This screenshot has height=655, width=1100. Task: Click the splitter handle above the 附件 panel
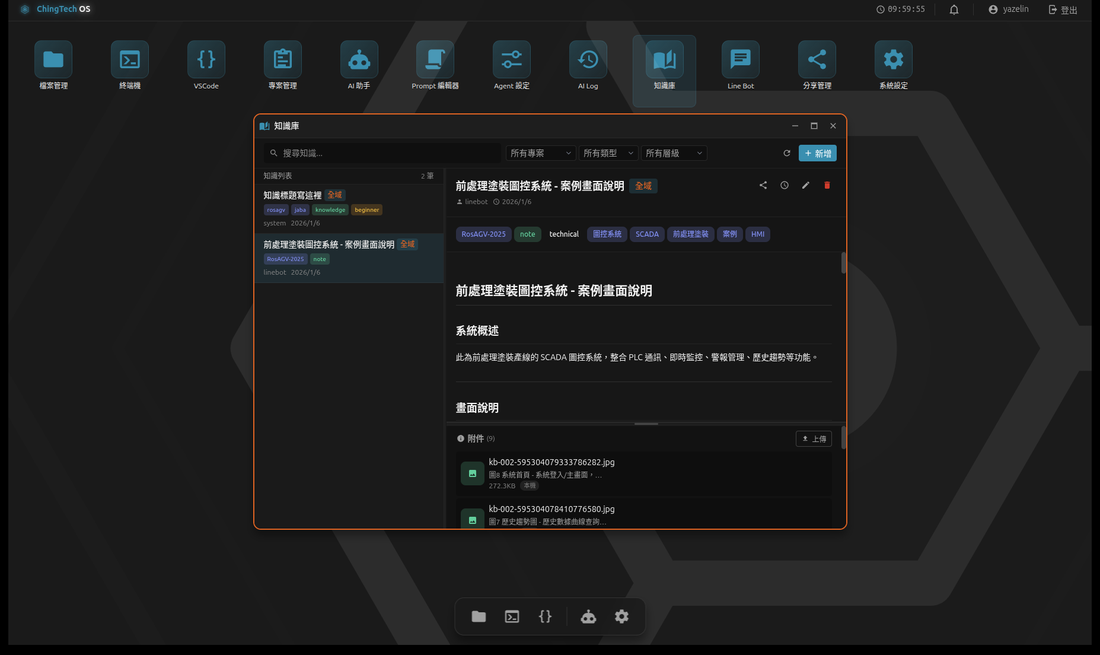(646, 424)
